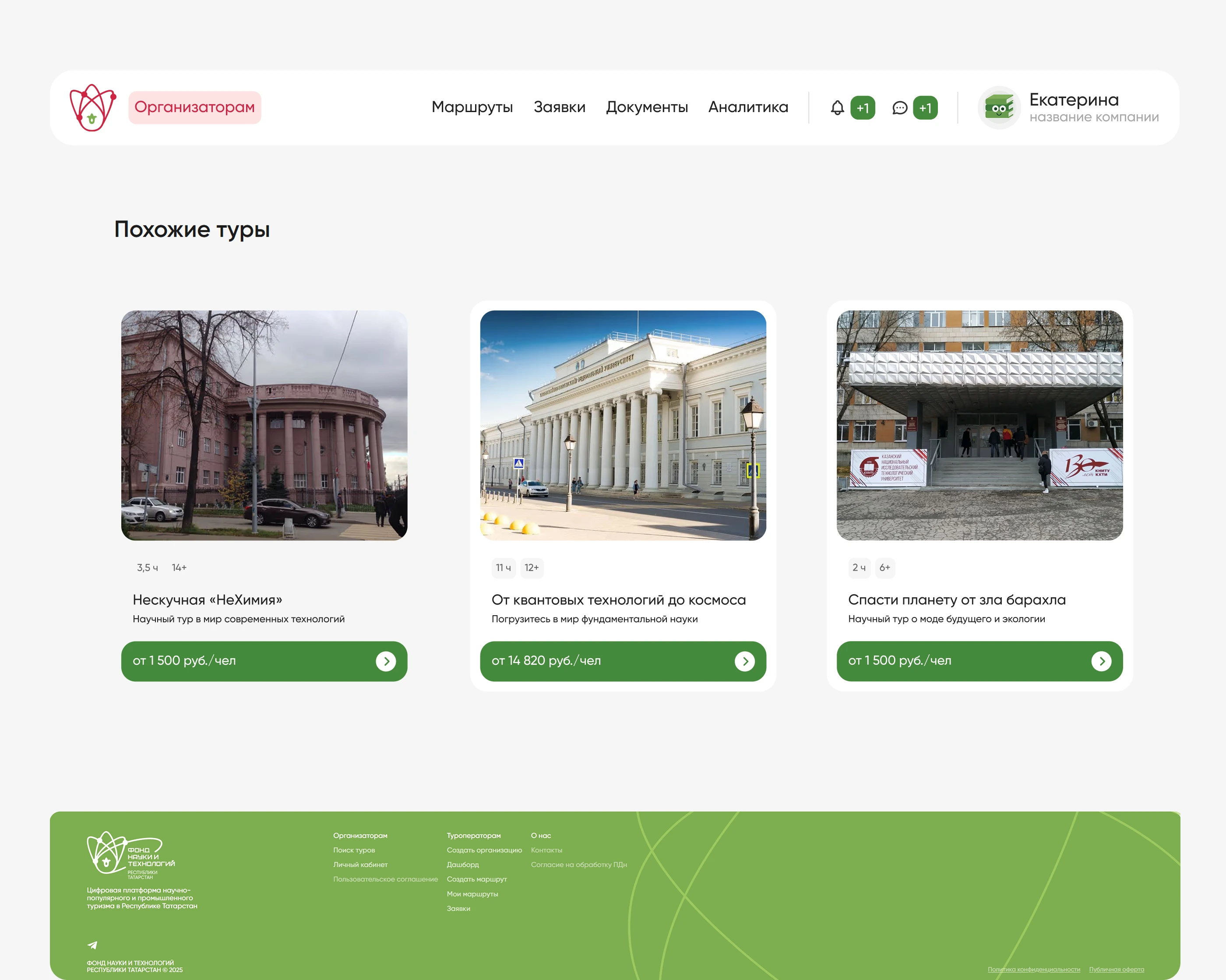Open messages via the chat bubble icon

900,107
